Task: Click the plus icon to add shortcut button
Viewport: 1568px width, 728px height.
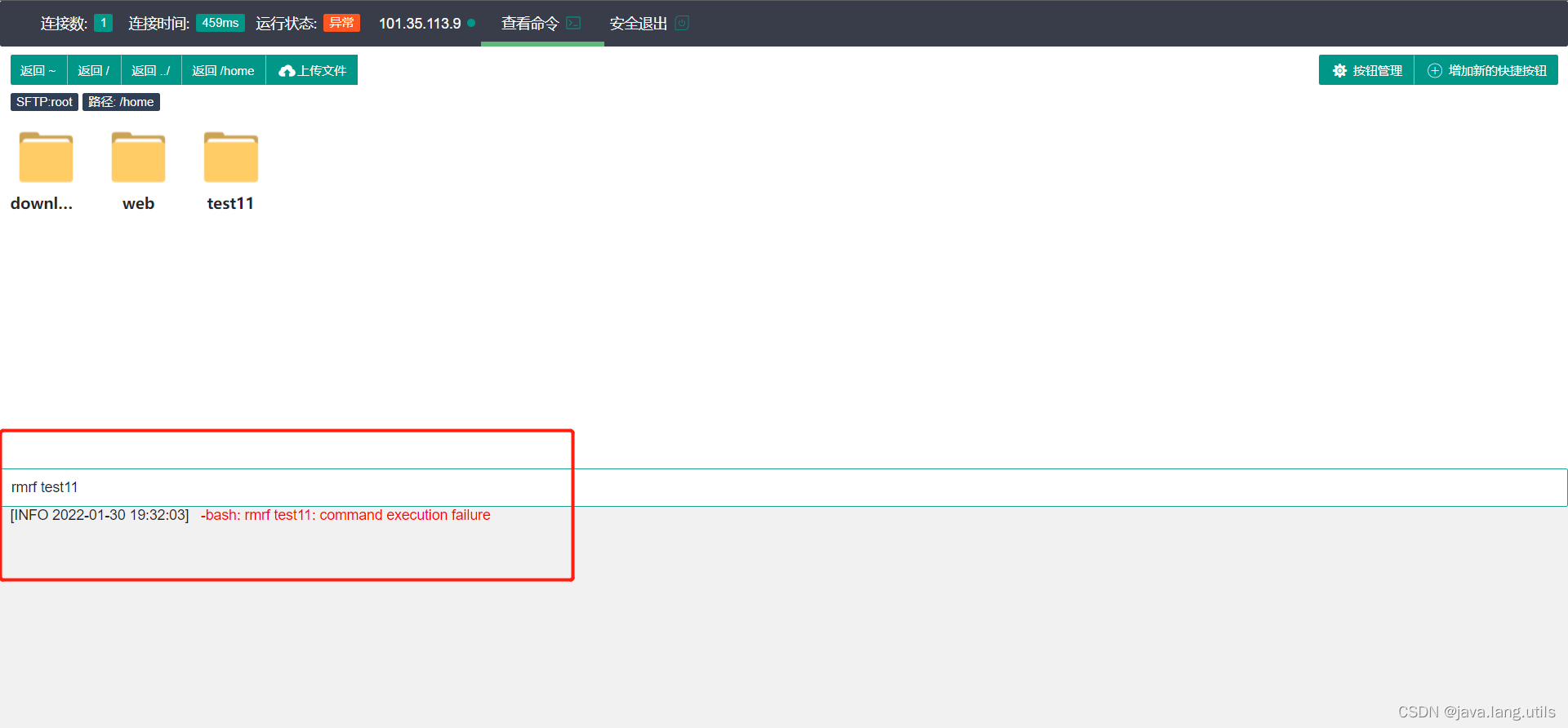Action: coord(1434,71)
